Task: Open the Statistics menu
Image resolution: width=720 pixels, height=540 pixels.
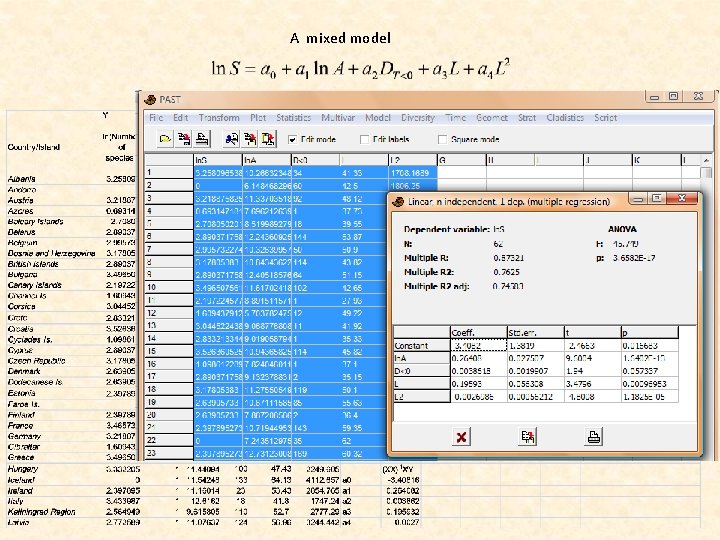Action: 293,118
